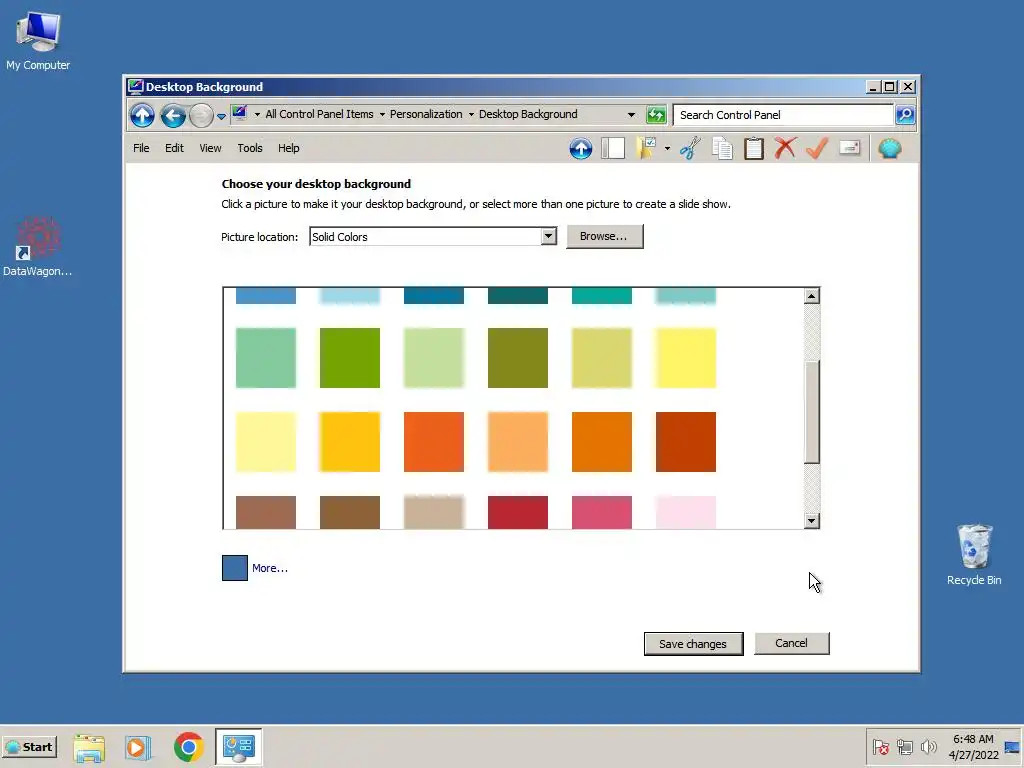Click the DataWagon desktop shortcut
Screen dimensions: 1024x768
click(x=37, y=247)
